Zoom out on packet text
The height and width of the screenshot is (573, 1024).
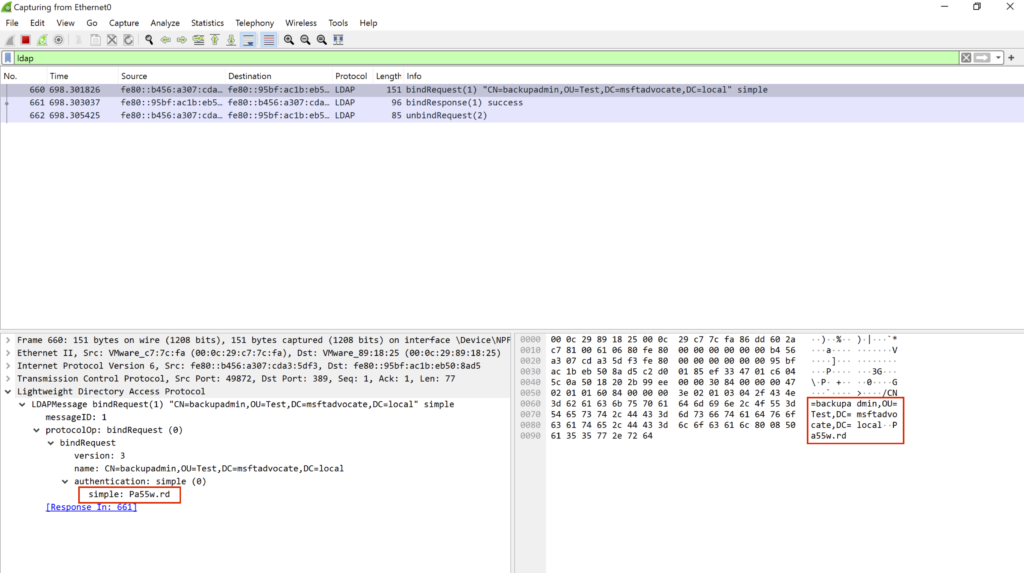click(305, 40)
